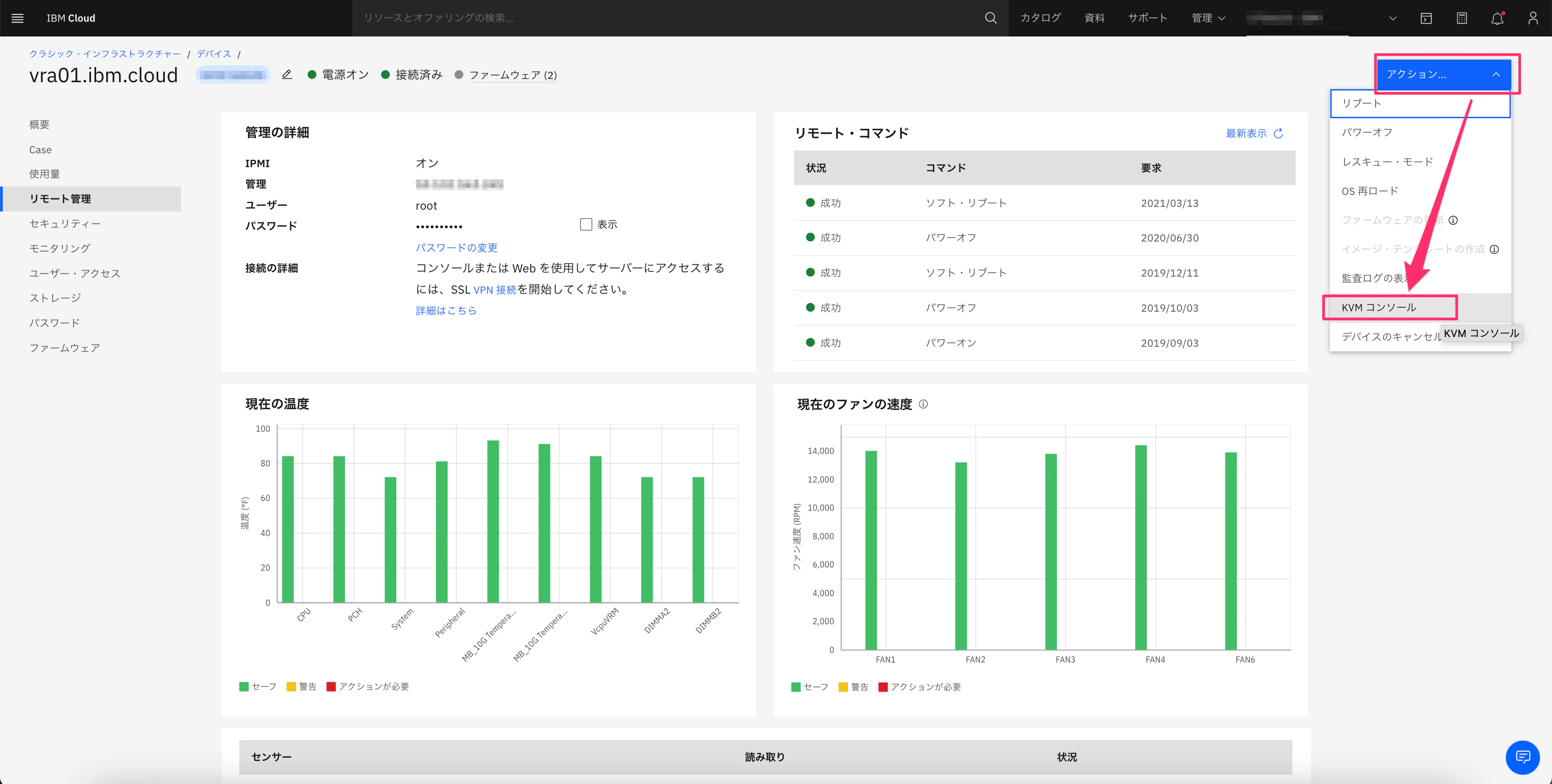Collapse the アクション dropdown button
This screenshot has height=784, width=1552.
(1443, 74)
